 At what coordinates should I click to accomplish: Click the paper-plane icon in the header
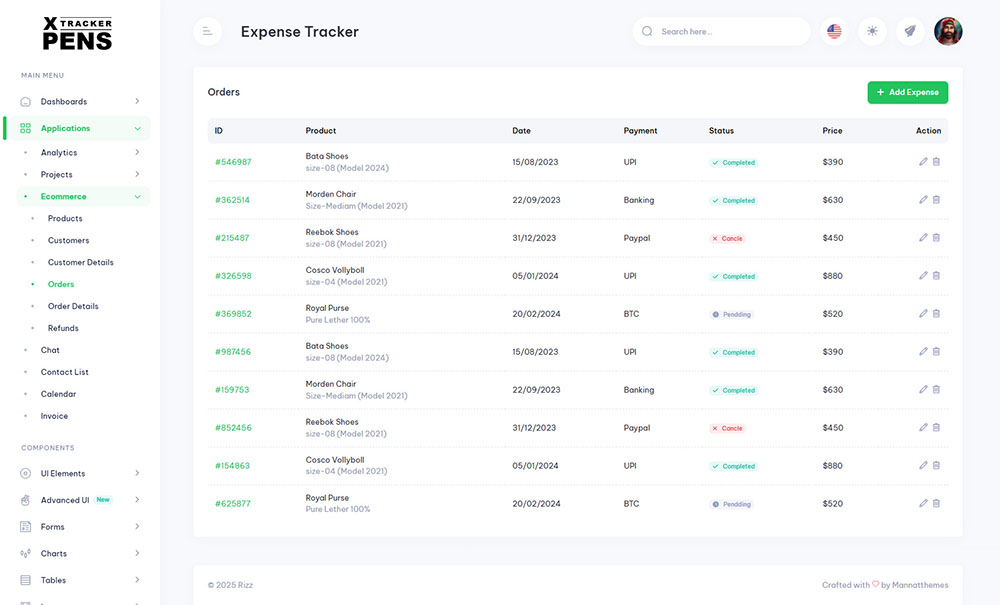click(910, 31)
